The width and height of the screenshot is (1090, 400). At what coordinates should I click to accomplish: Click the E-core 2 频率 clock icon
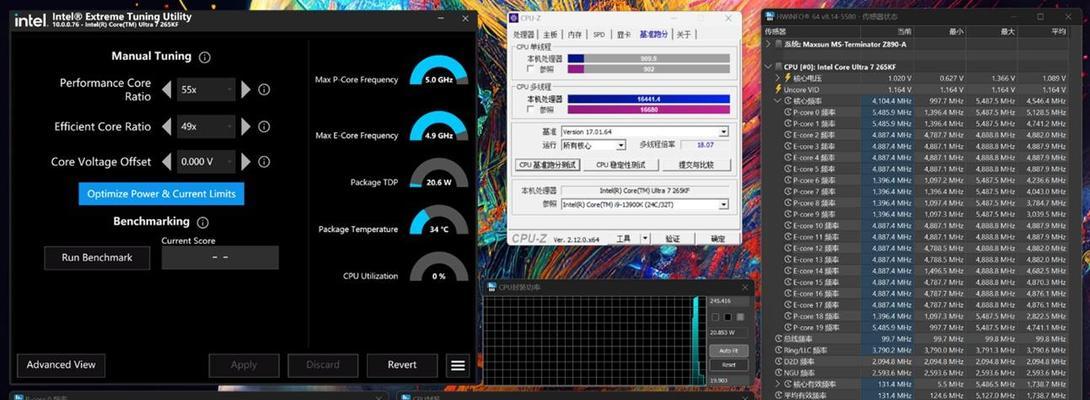point(788,135)
